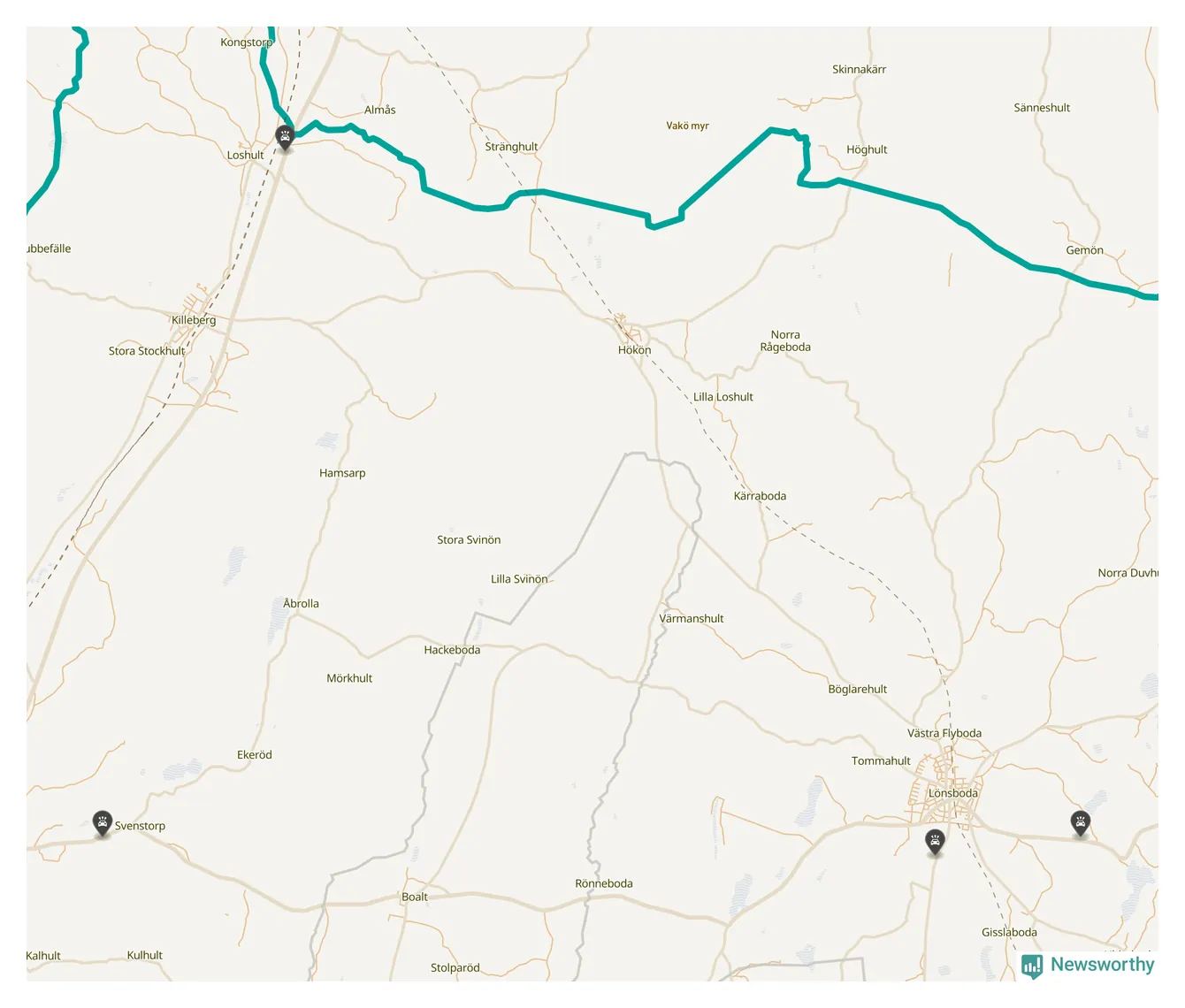Viewport: 1185px width, 1008px height.
Task: Click the accident marker near Loshult
Action: pyautogui.click(x=285, y=137)
